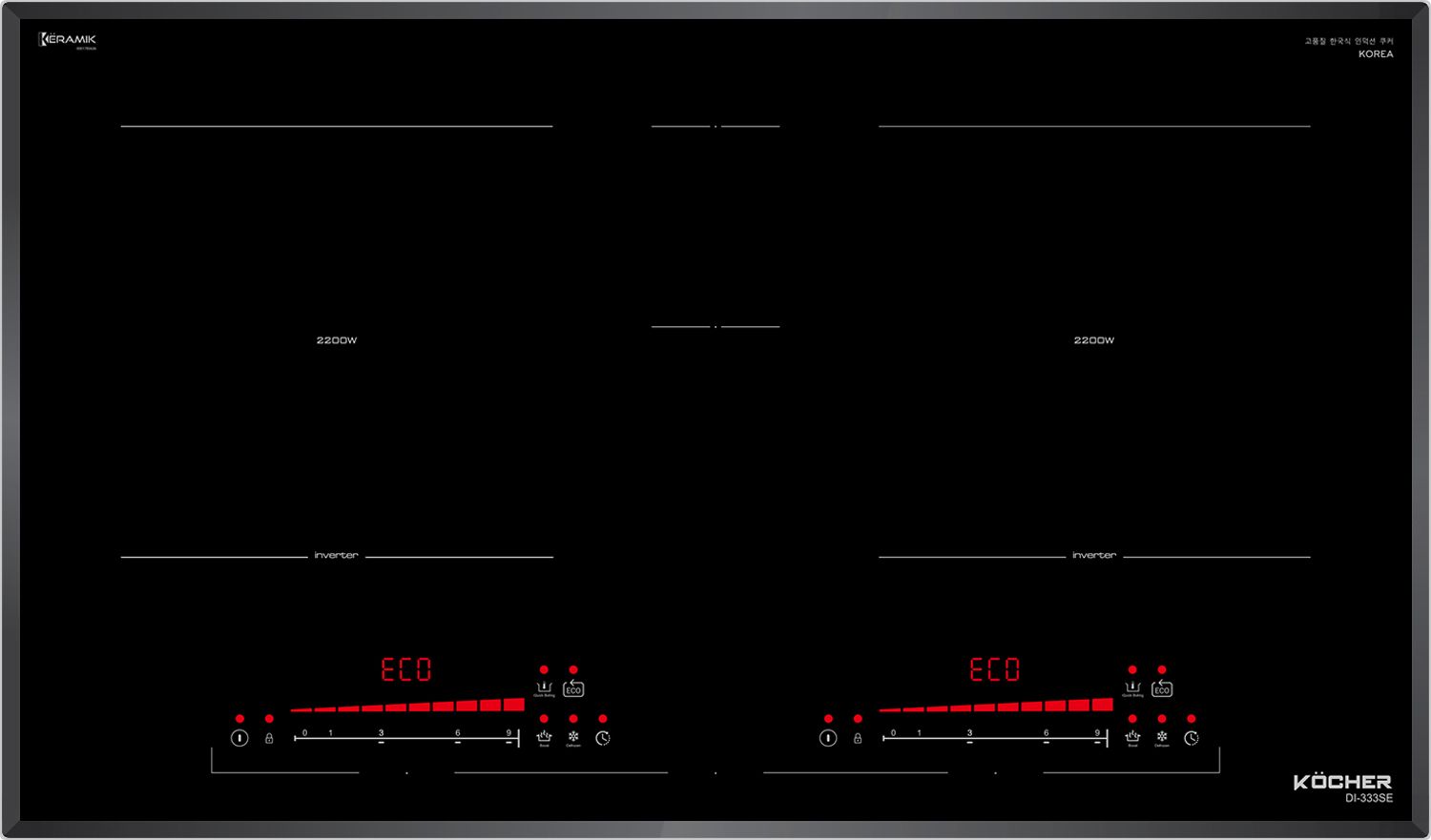Tap the right zone timer clock icon
The image size is (1431, 840).
pos(1192,738)
